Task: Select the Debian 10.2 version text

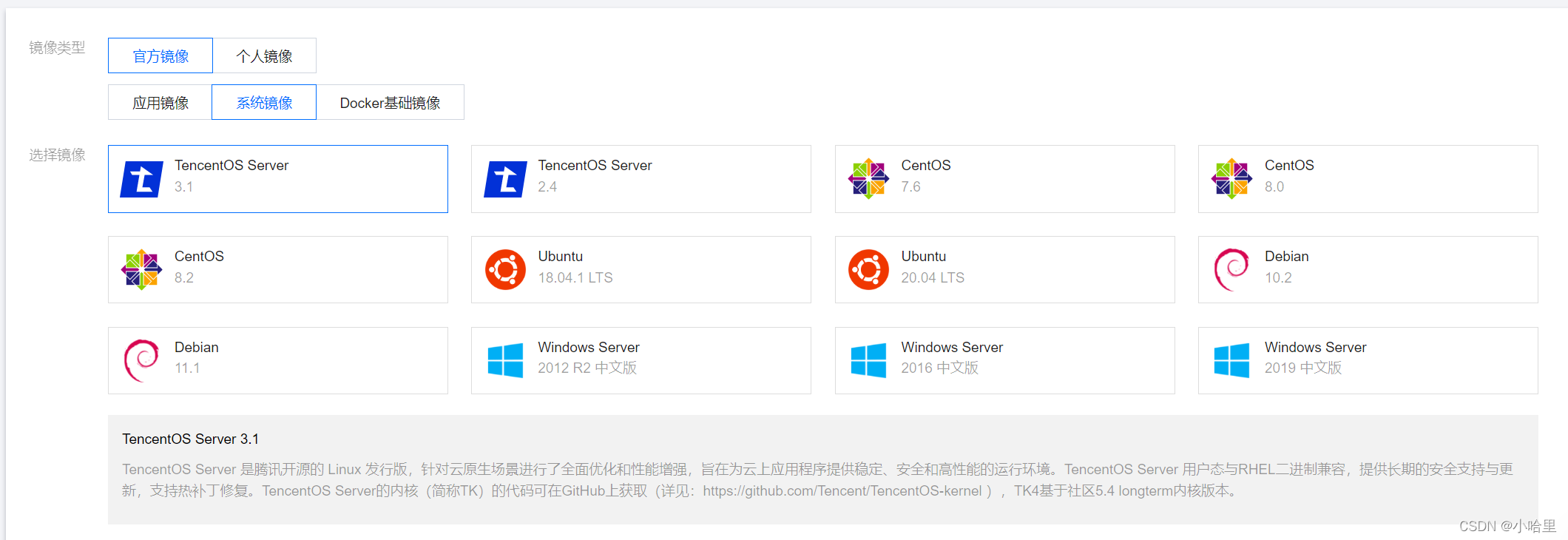Action: coord(1278,278)
